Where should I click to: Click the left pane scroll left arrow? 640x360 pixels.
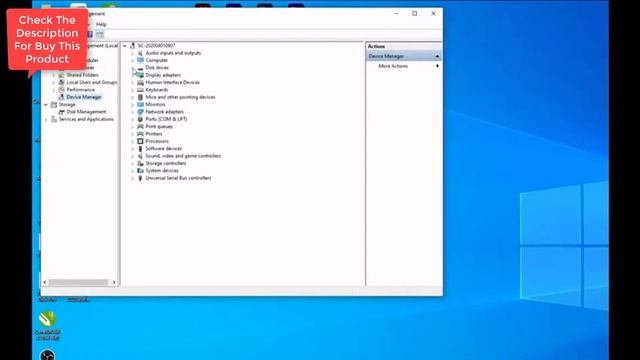coord(45,282)
